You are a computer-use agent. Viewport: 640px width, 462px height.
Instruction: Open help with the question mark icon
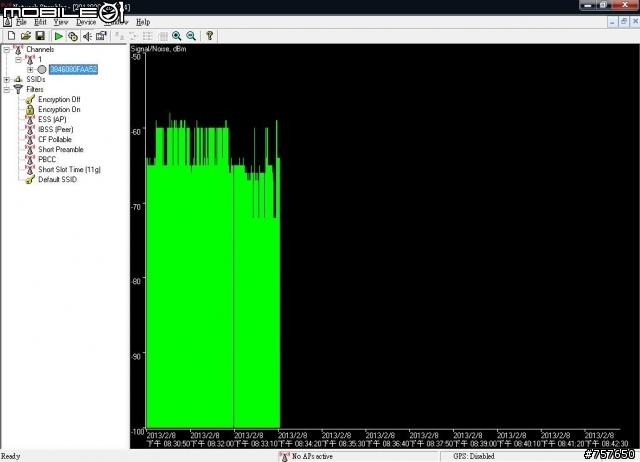coord(209,36)
